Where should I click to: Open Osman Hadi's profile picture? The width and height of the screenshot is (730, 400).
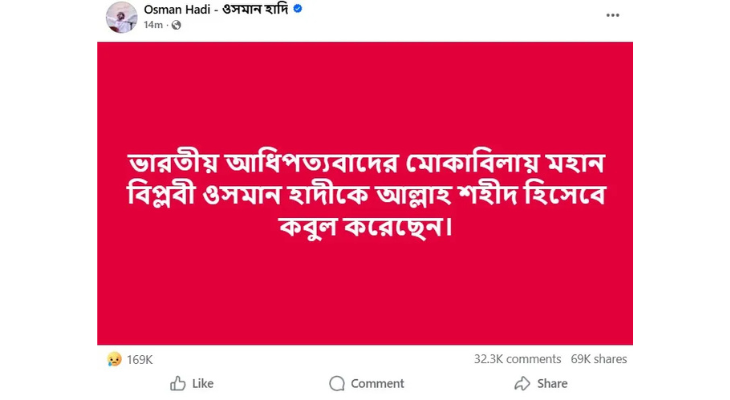point(121,17)
